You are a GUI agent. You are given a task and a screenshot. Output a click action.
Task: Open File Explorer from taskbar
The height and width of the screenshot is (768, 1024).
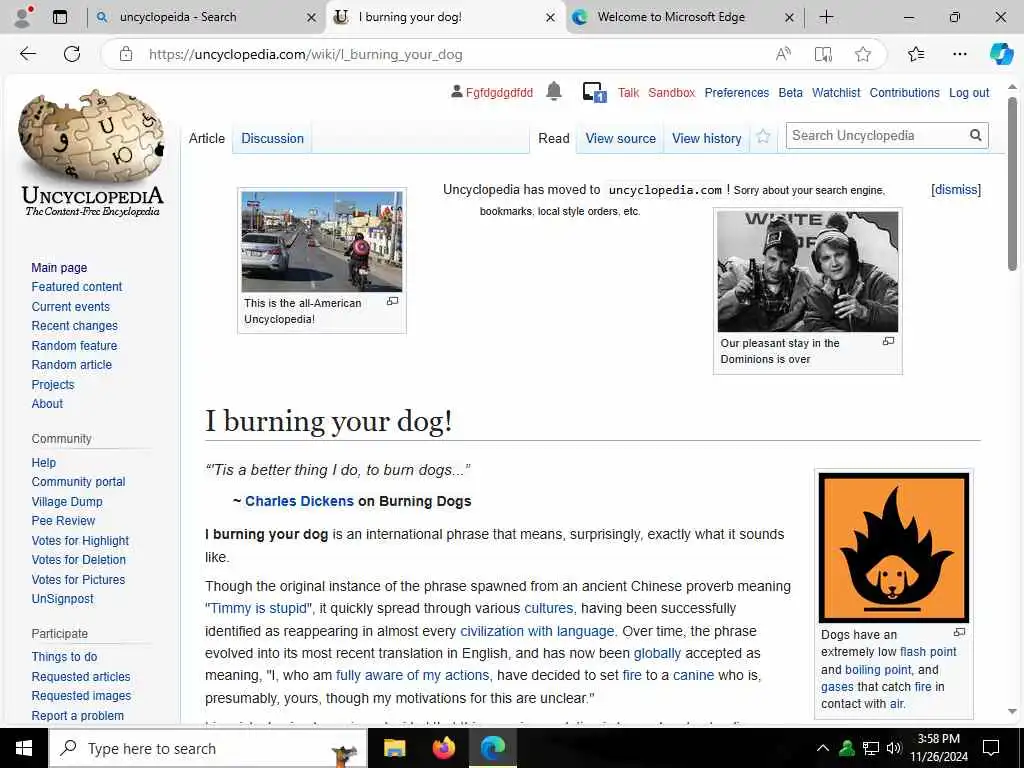click(x=394, y=748)
